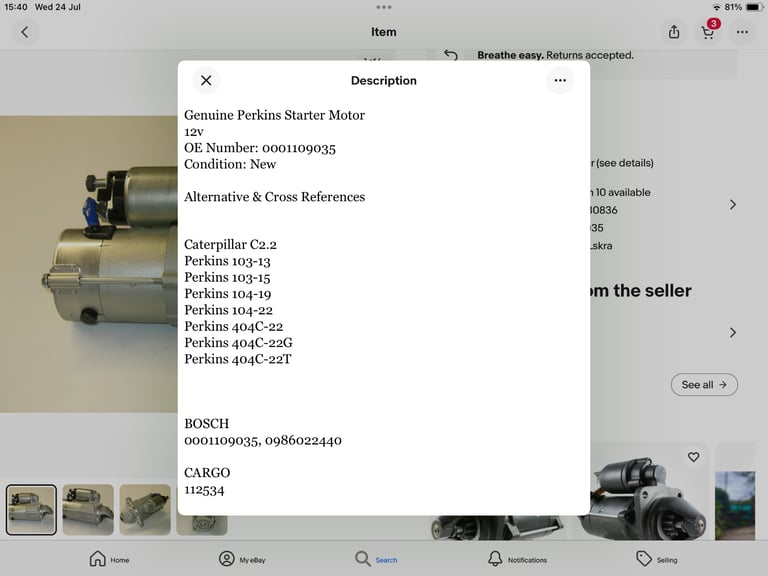Tap the BOSCH part numbers line
This screenshot has height=576, width=768.
tap(263, 440)
